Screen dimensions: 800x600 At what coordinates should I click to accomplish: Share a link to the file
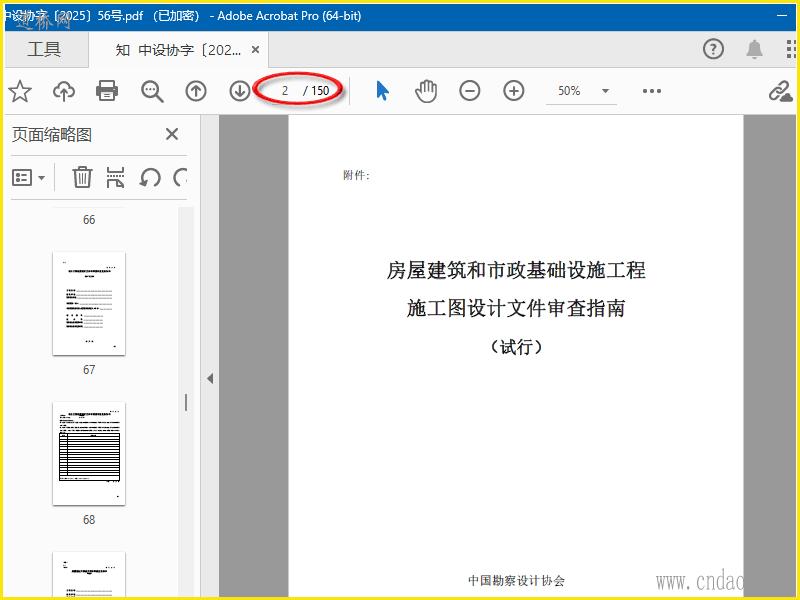tap(781, 91)
